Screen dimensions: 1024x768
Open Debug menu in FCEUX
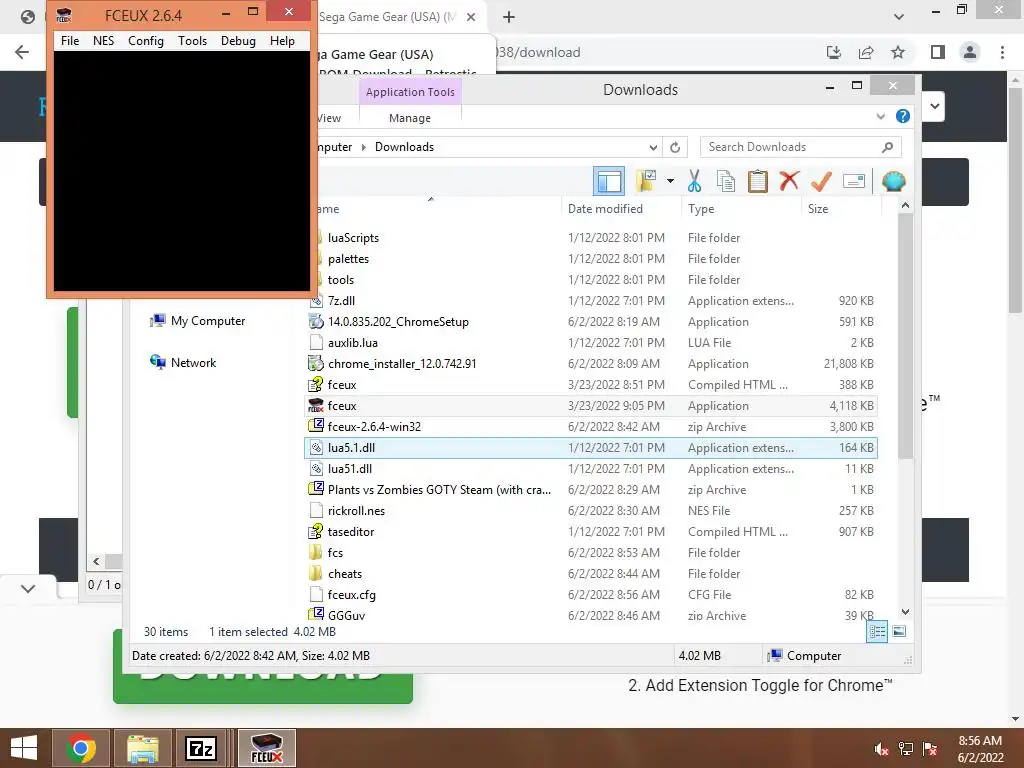[x=238, y=40]
